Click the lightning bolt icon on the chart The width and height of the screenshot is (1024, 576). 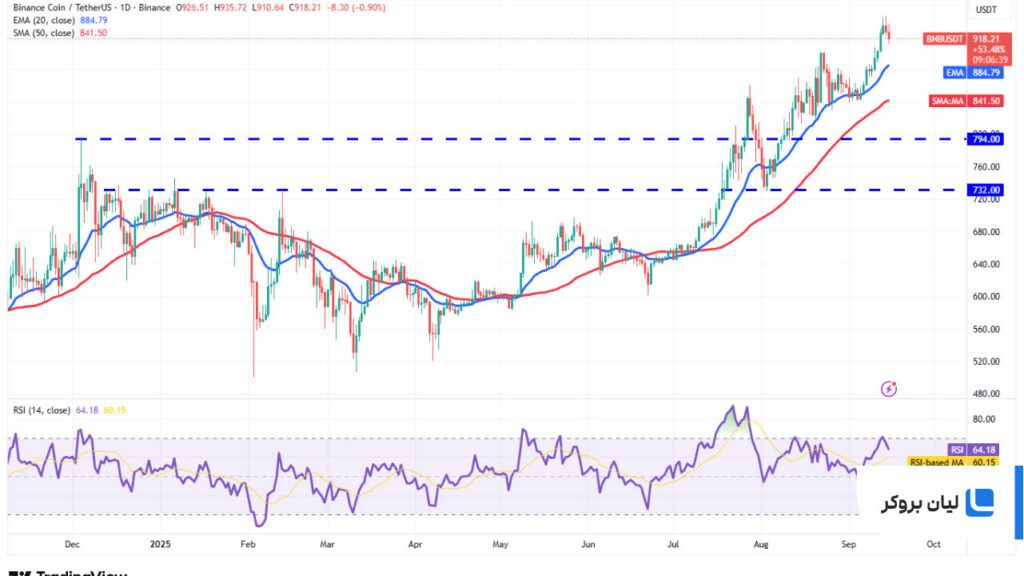tap(889, 389)
